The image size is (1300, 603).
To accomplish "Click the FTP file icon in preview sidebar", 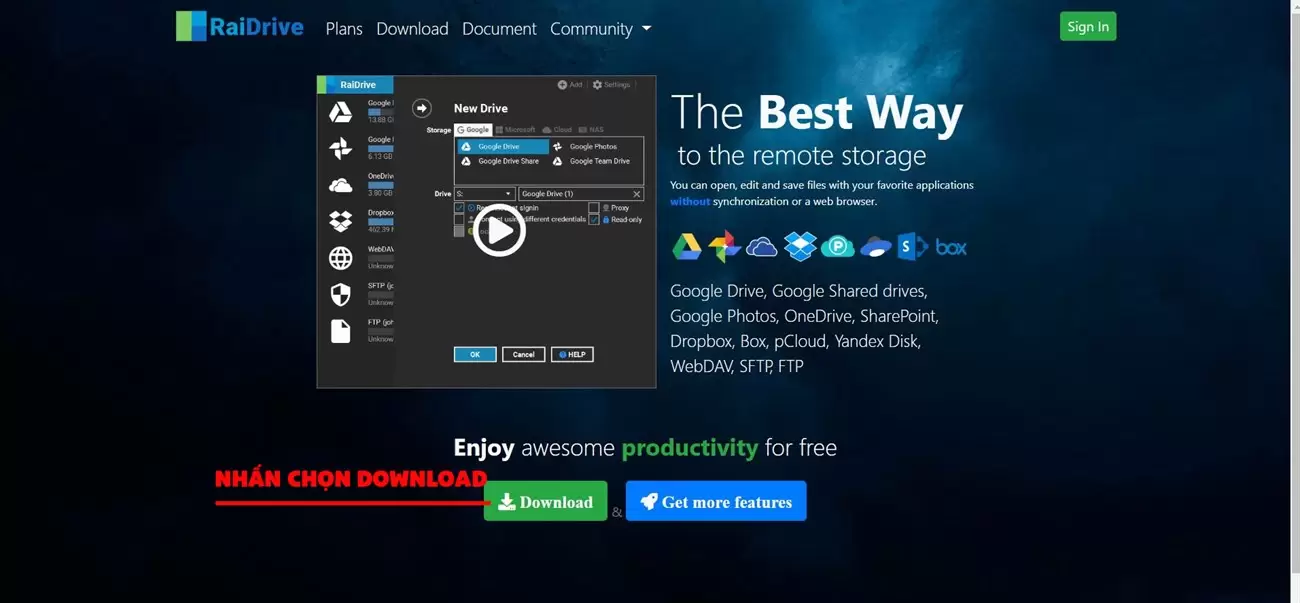I will [x=341, y=331].
